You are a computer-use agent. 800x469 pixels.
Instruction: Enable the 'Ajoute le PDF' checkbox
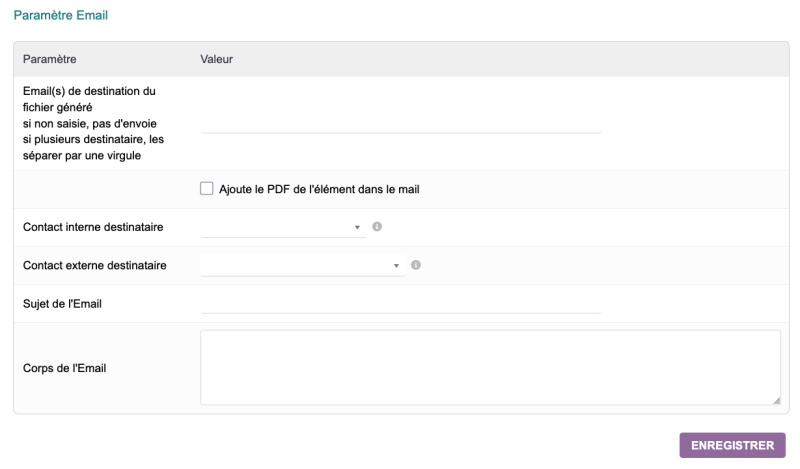tap(207, 188)
